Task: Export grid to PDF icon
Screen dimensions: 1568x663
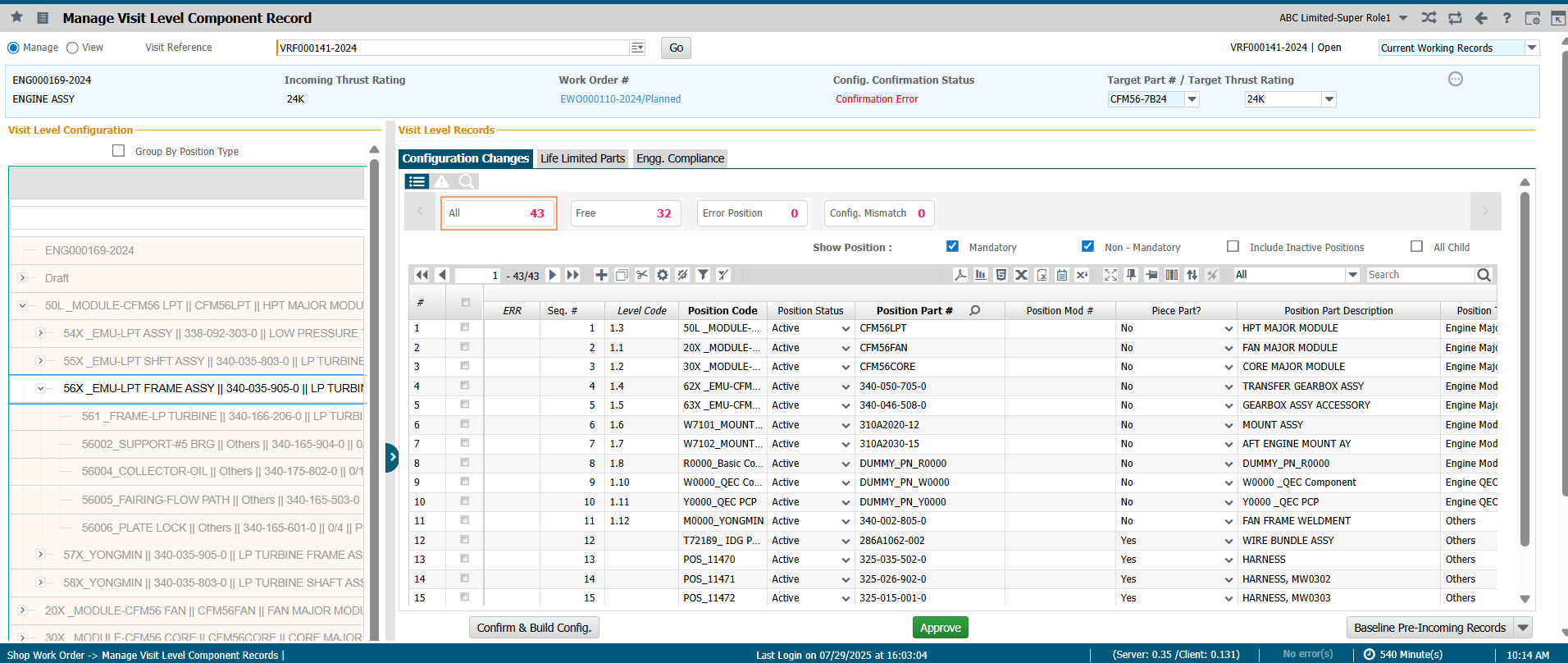Action: point(960,275)
